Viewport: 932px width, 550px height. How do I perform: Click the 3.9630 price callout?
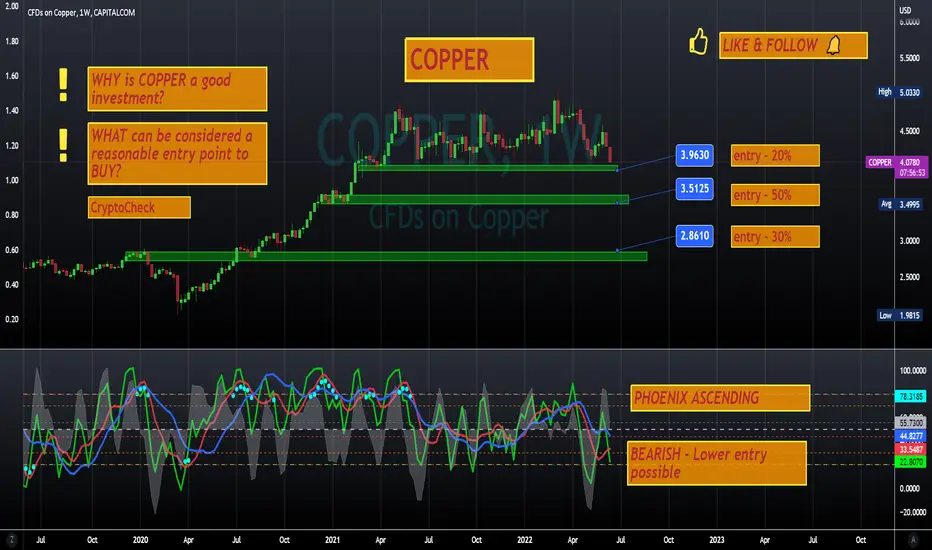pos(694,155)
